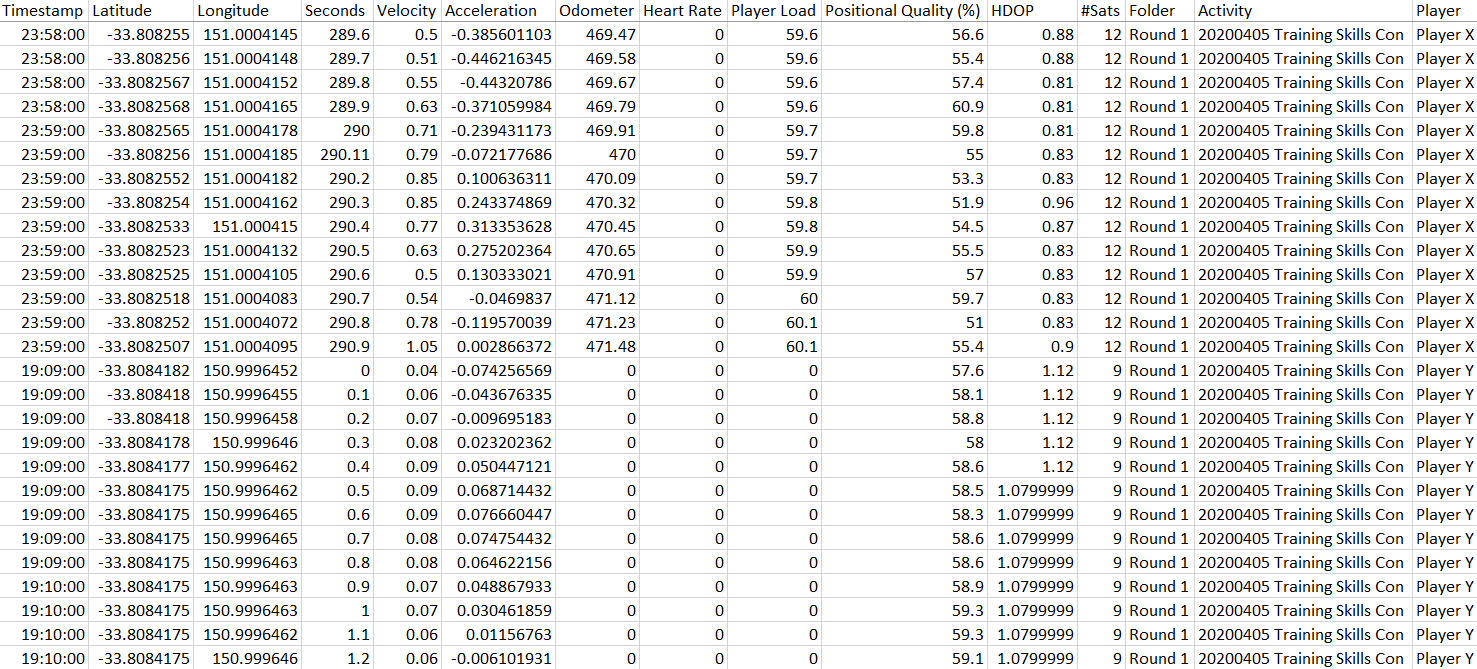The height and width of the screenshot is (669, 1477).
Task: Select the Seconds cell showing 290.11
Action: pos(344,155)
